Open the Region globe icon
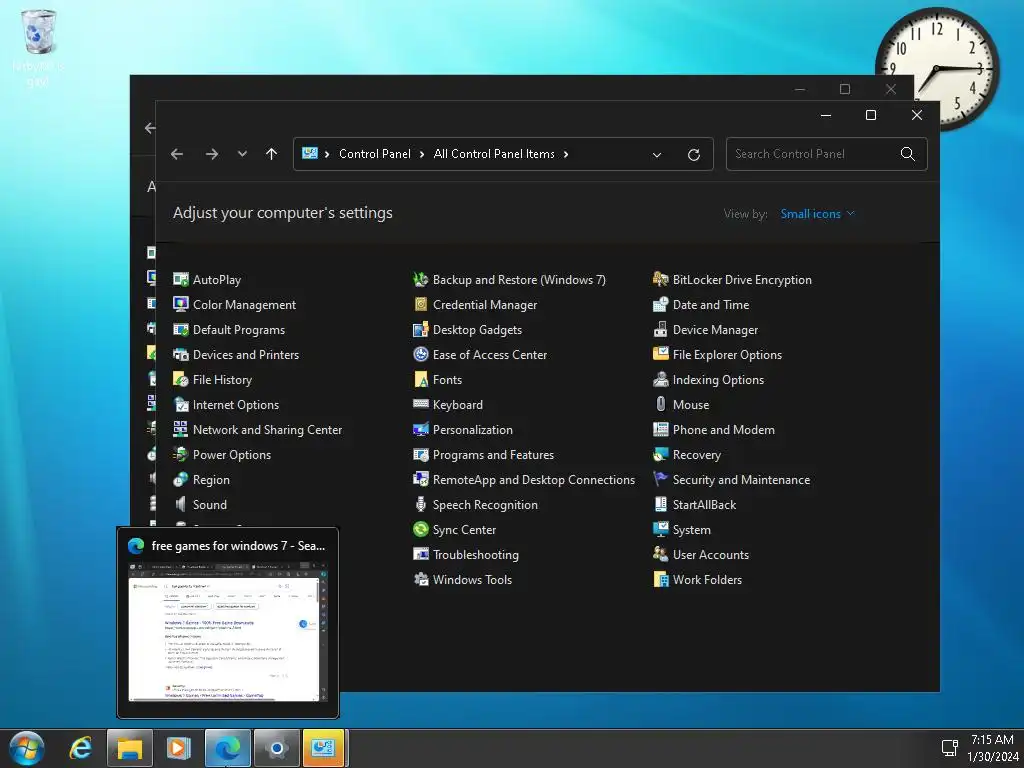This screenshot has height=768, width=1024. 180,480
